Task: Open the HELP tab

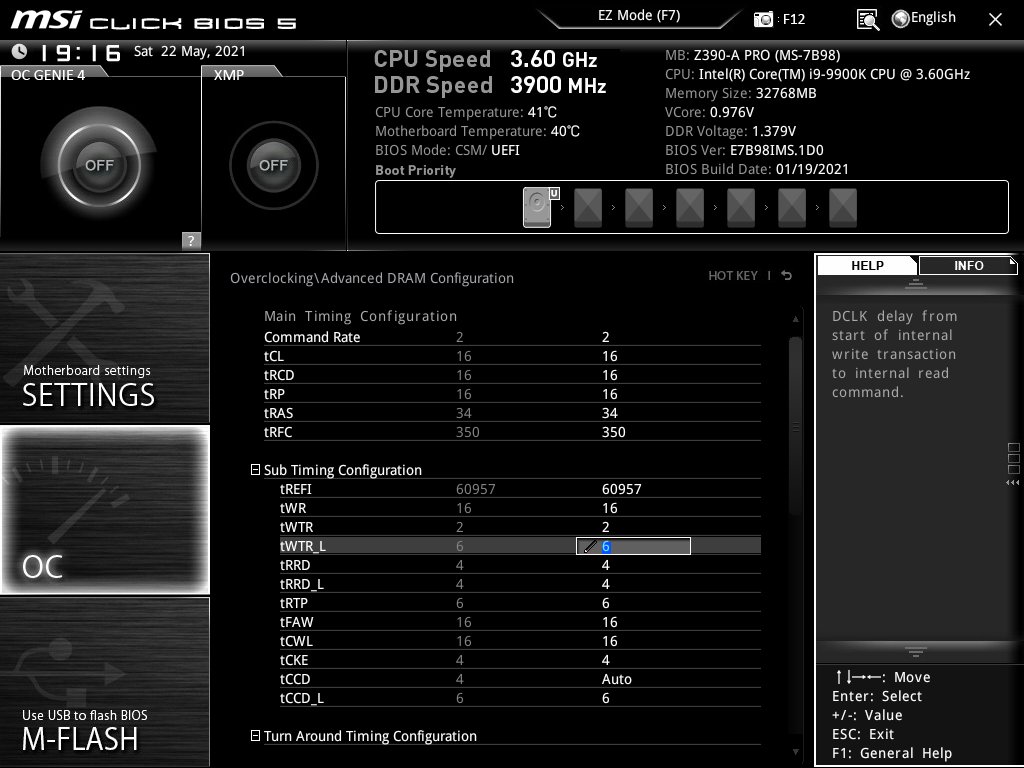Action: pyautogui.click(x=867, y=266)
